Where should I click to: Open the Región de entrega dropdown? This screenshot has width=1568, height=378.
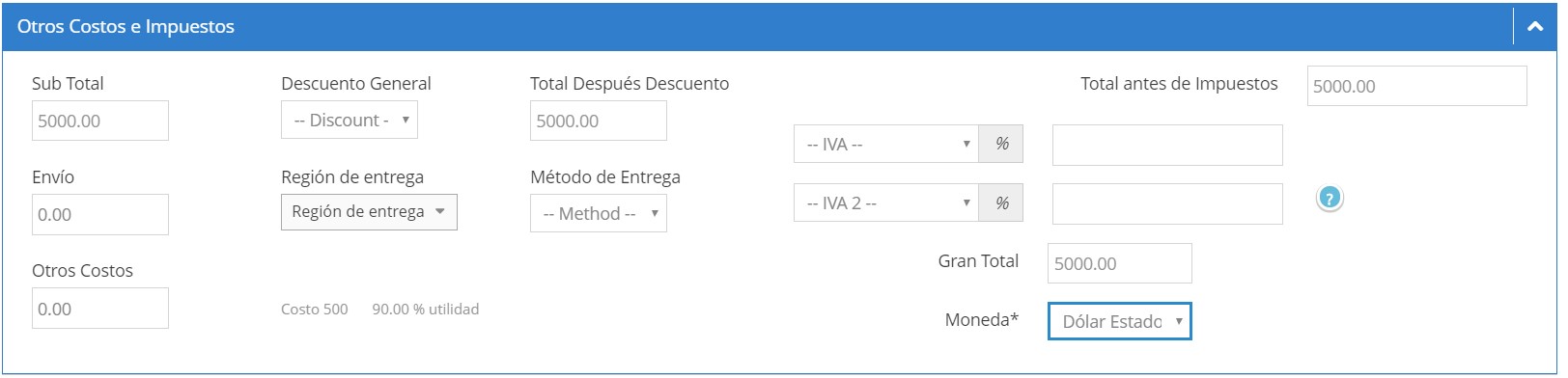pyautogui.click(x=369, y=212)
